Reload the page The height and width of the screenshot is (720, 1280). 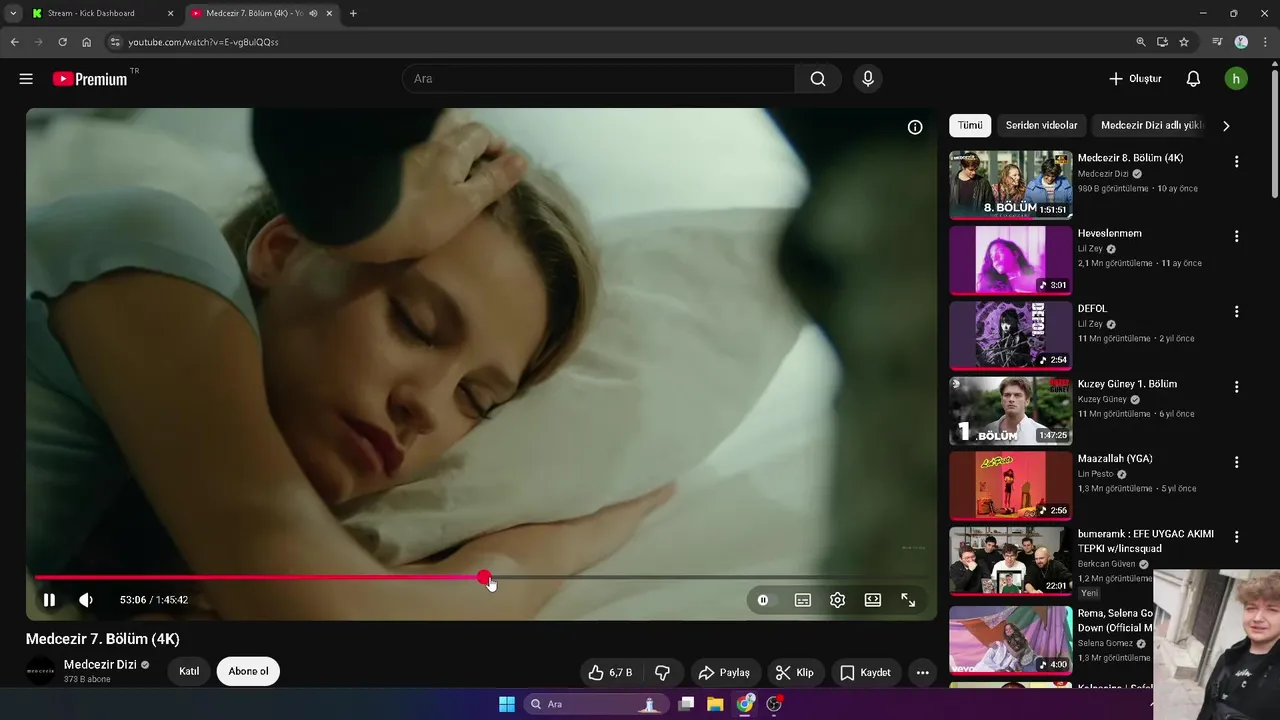point(62,42)
